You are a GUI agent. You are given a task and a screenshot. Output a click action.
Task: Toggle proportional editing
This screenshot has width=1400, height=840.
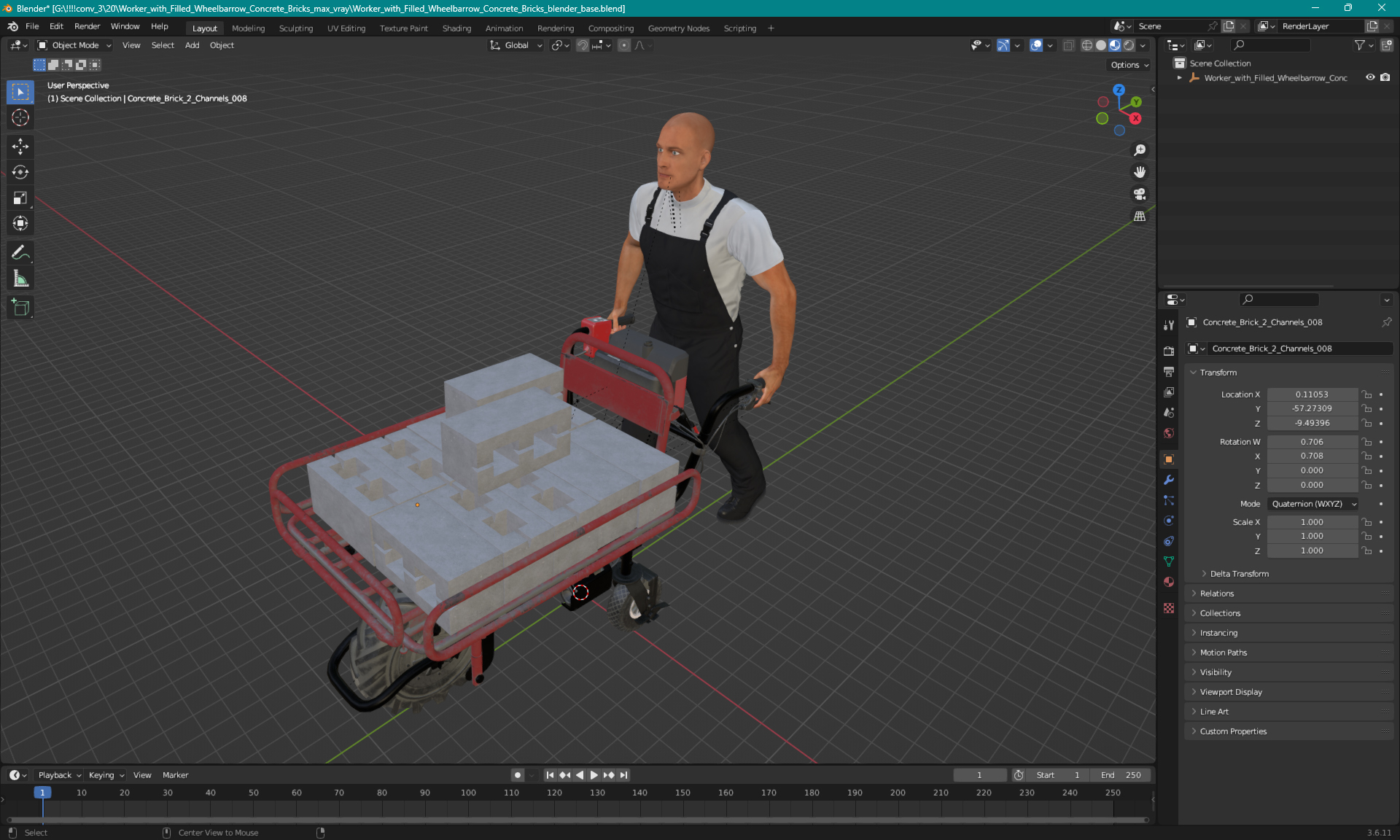click(x=623, y=45)
